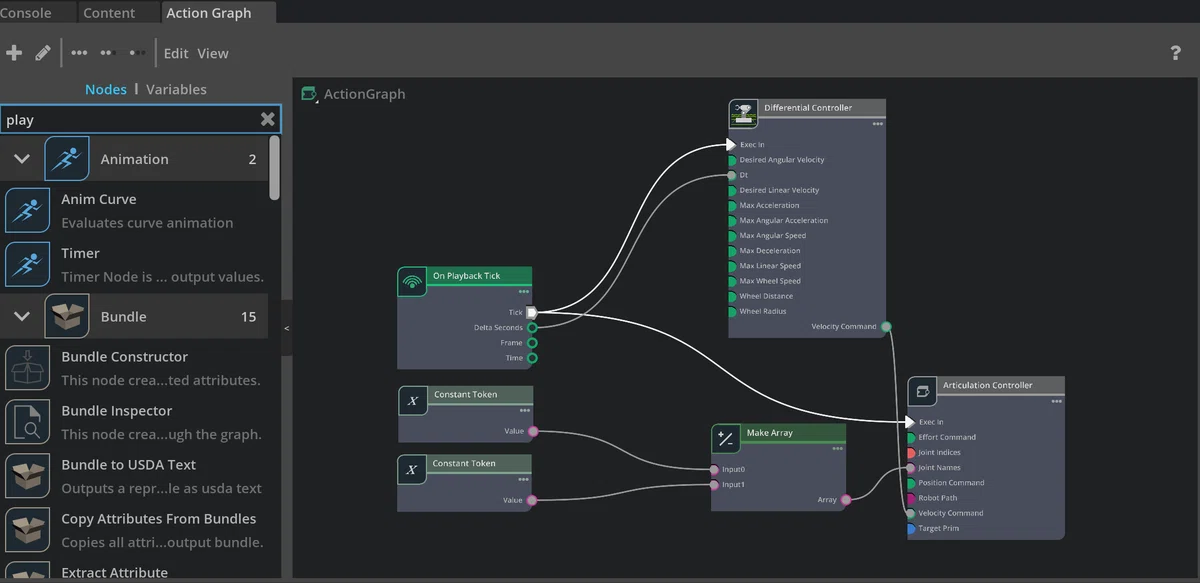Click the Max Acceleration input port
Screen dimensions: 1200x583
tap(732, 205)
